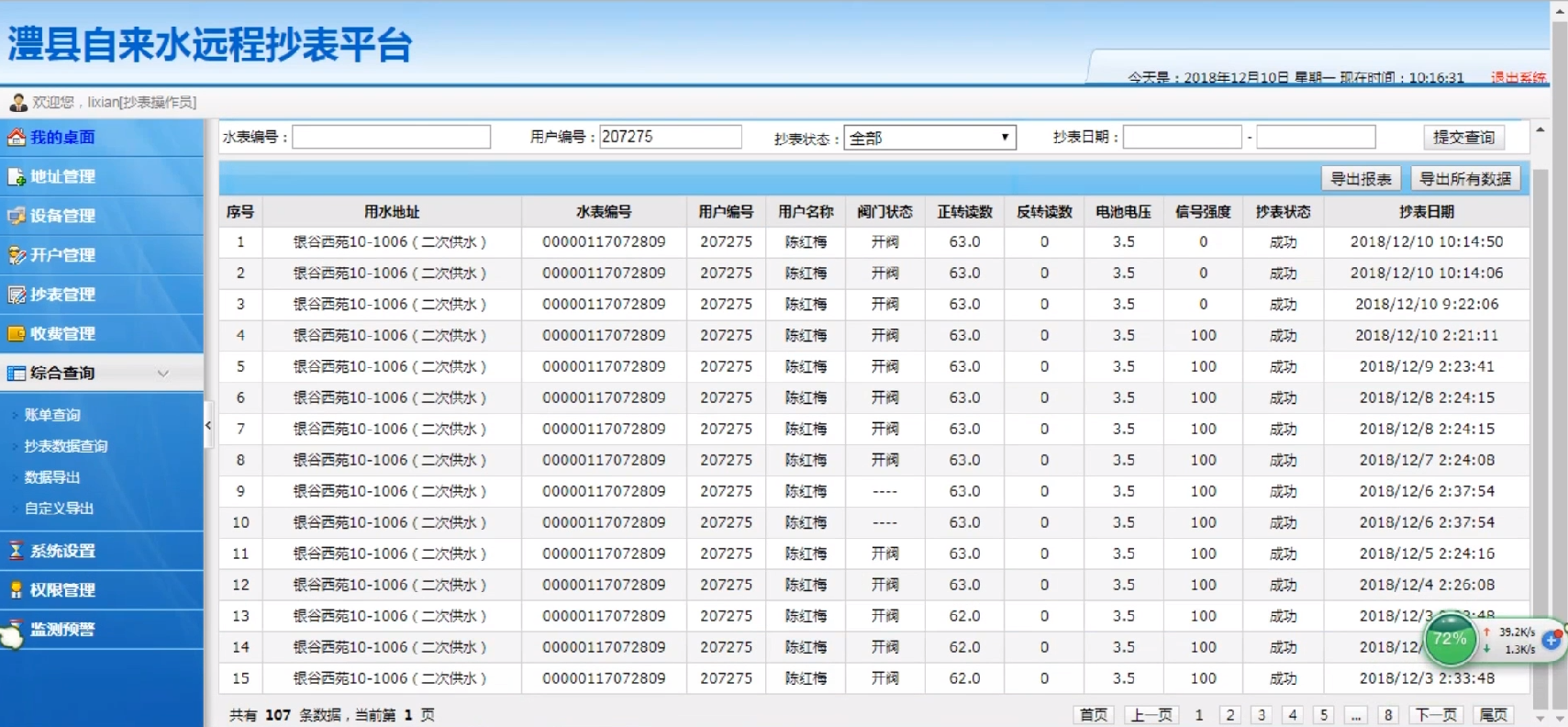Viewport: 1568px width, 727px height.
Task: Click the results panel scroll-up arrow
Action: click(1540, 130)
